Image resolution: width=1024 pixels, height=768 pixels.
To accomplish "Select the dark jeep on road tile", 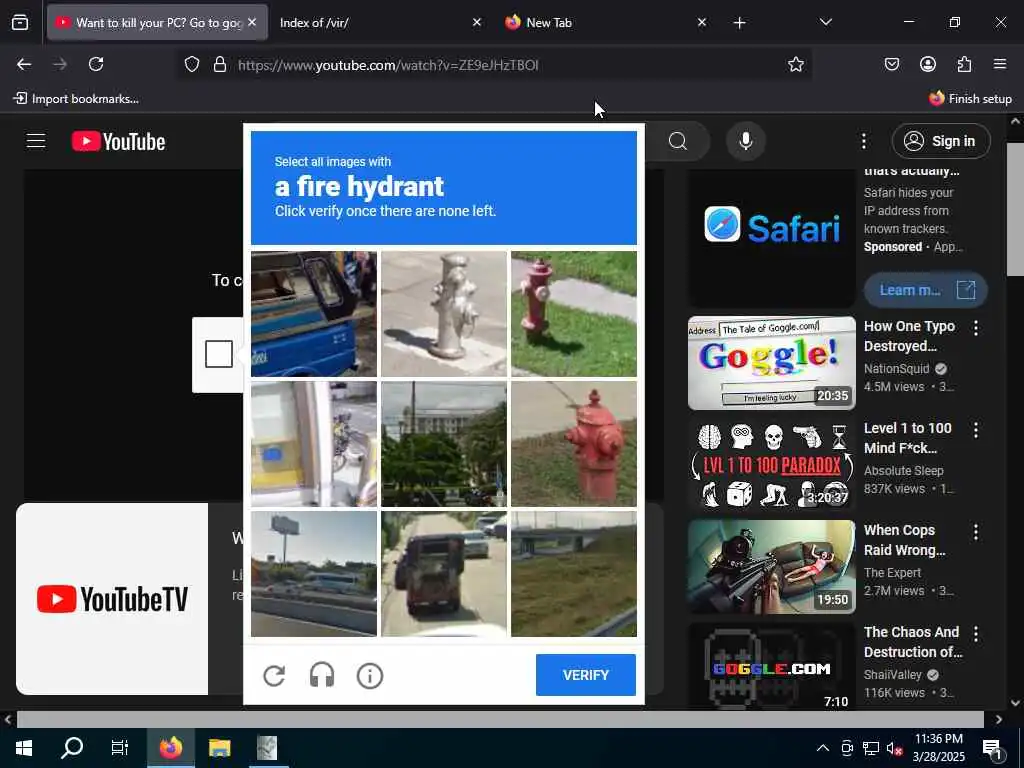I will 444,573.
